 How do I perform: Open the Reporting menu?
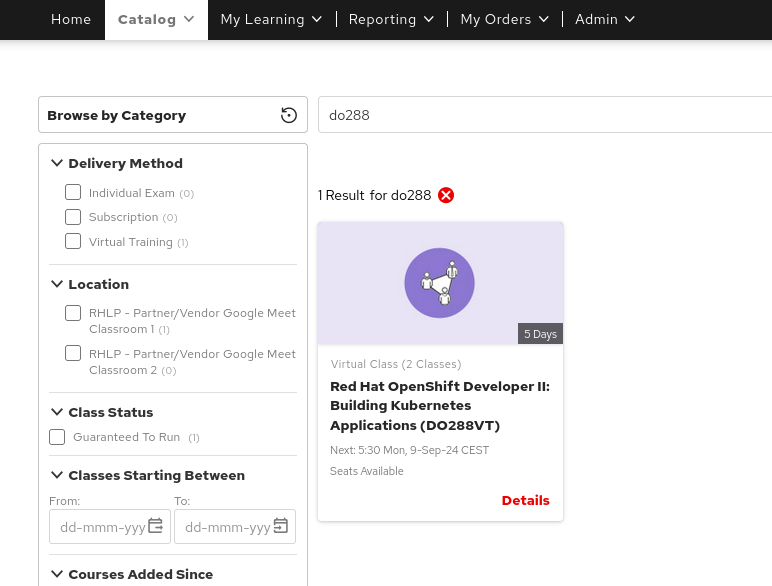391,19
